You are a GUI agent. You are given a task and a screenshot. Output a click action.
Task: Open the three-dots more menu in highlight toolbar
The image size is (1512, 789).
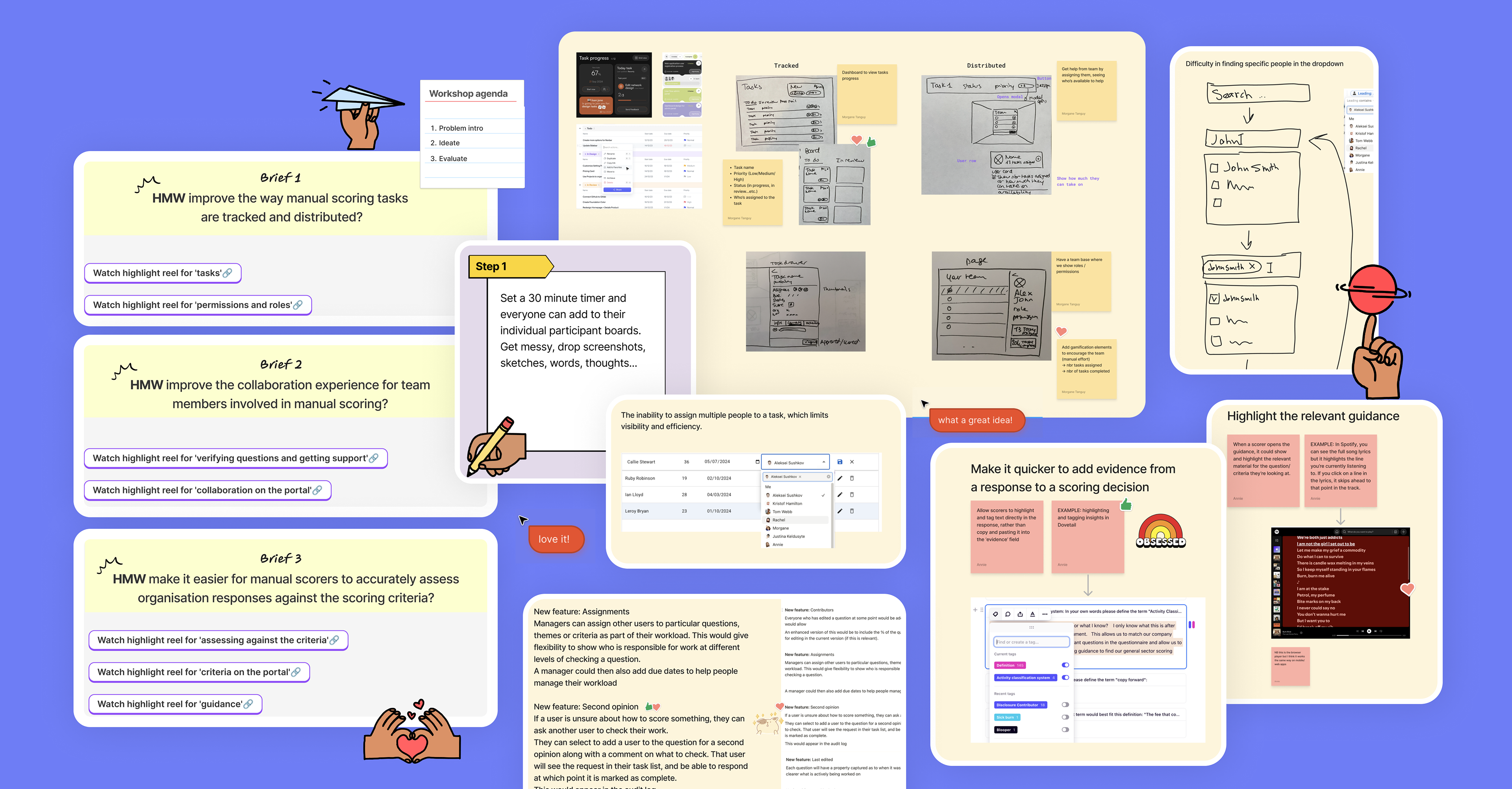click(1045, 614)
